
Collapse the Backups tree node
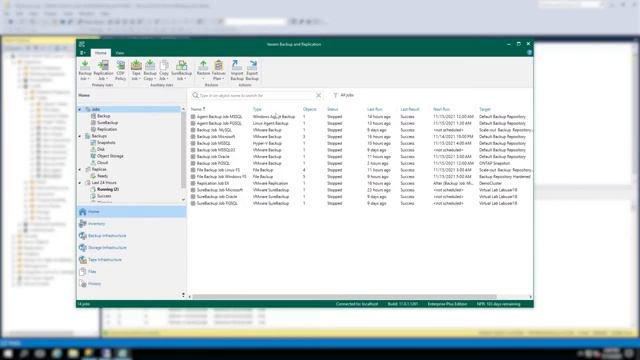80,136
